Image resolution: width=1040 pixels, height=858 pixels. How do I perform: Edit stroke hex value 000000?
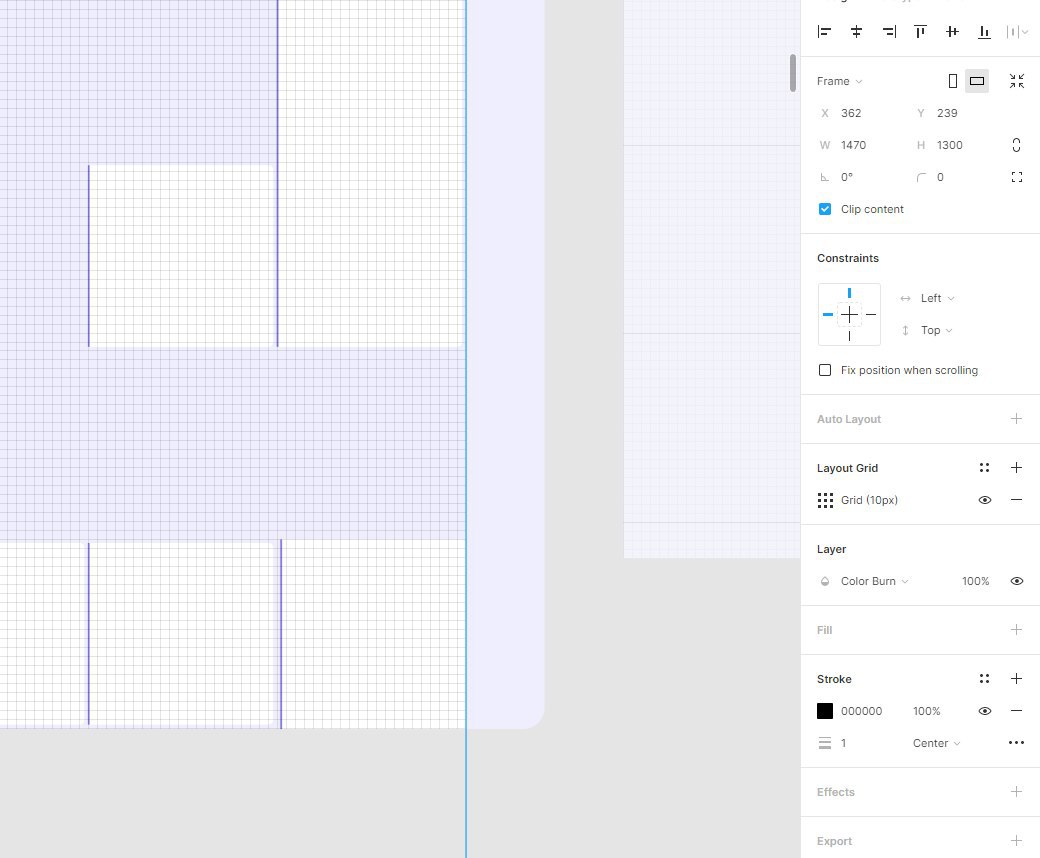[862, 711]
